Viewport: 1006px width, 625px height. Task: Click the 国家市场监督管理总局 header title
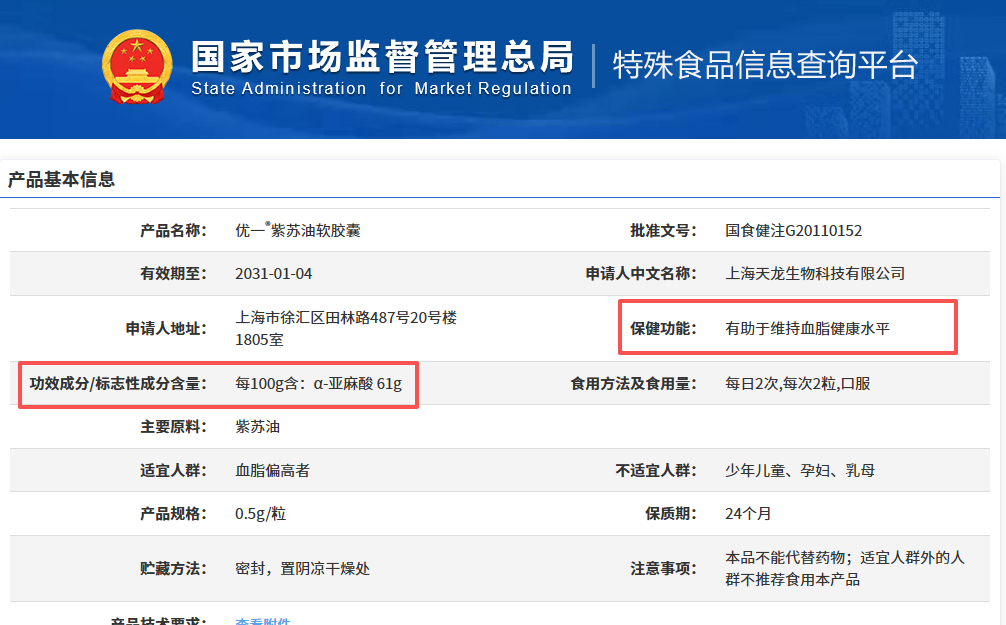(x=382, y=57)
